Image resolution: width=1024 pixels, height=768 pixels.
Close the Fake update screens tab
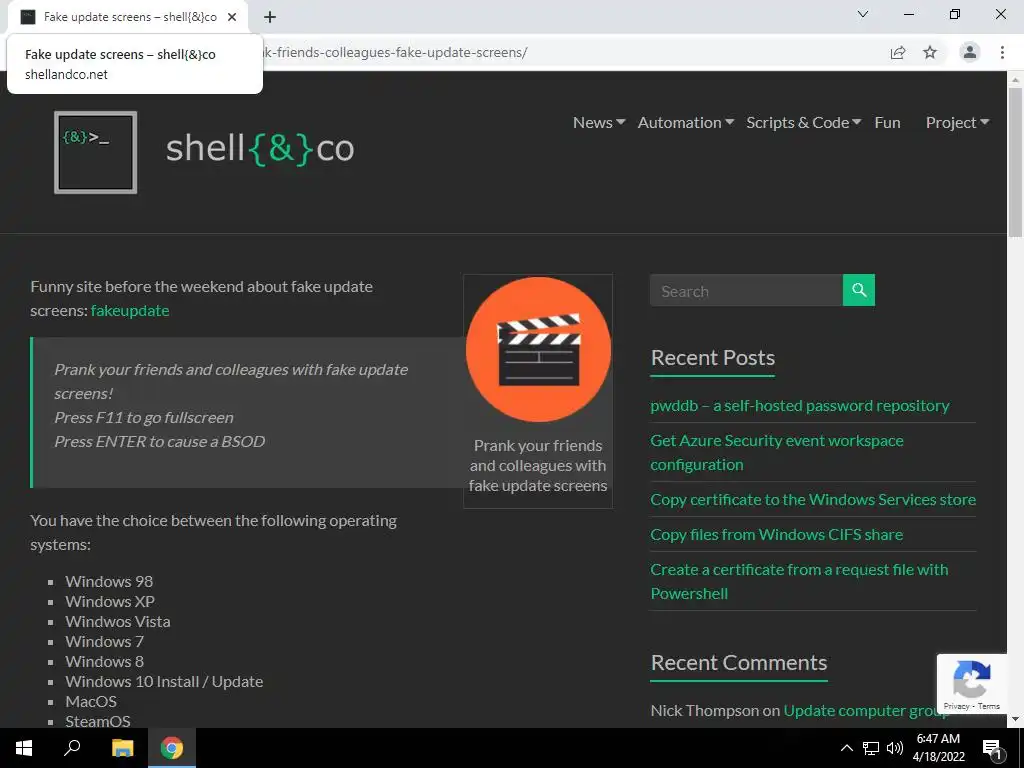tap(232, 17)
